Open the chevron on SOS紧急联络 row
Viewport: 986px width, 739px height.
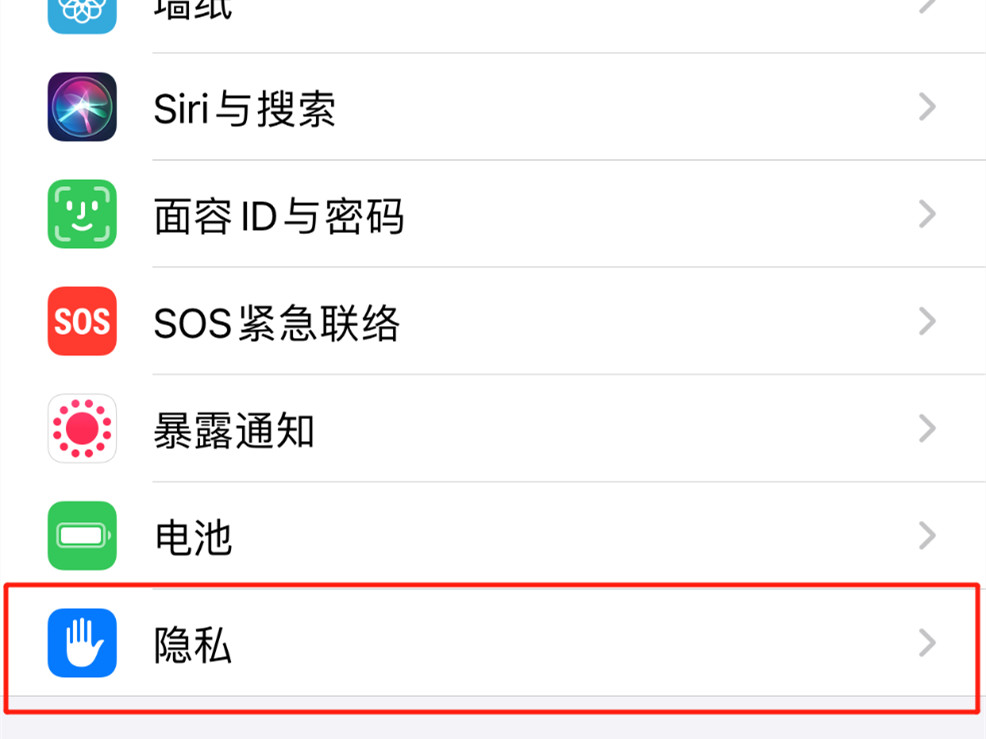click(x=928, y=321)
